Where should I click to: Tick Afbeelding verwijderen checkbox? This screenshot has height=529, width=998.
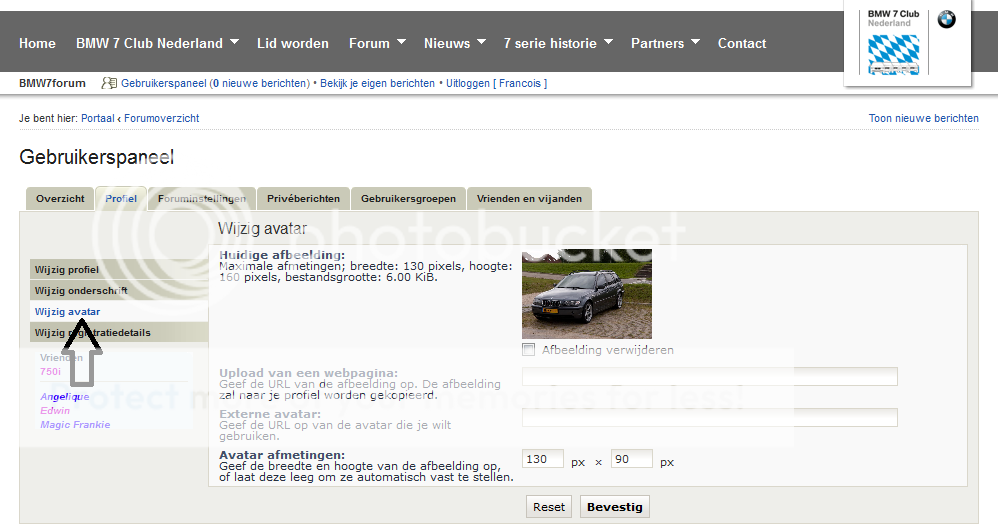(x=528, y=349)
